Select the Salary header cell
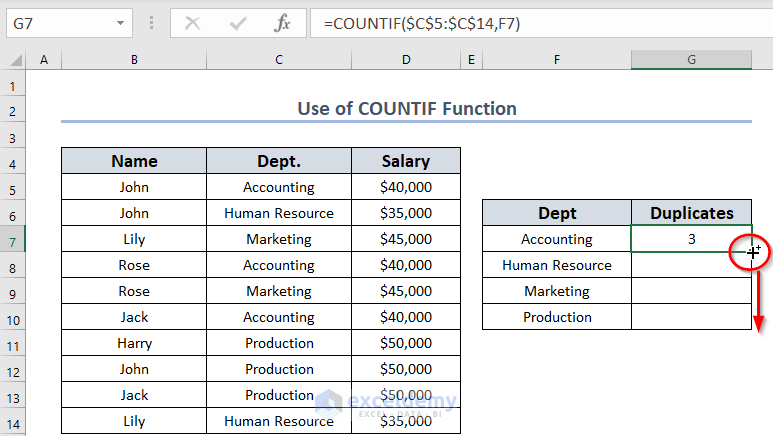773x436 pixels. 405,161
